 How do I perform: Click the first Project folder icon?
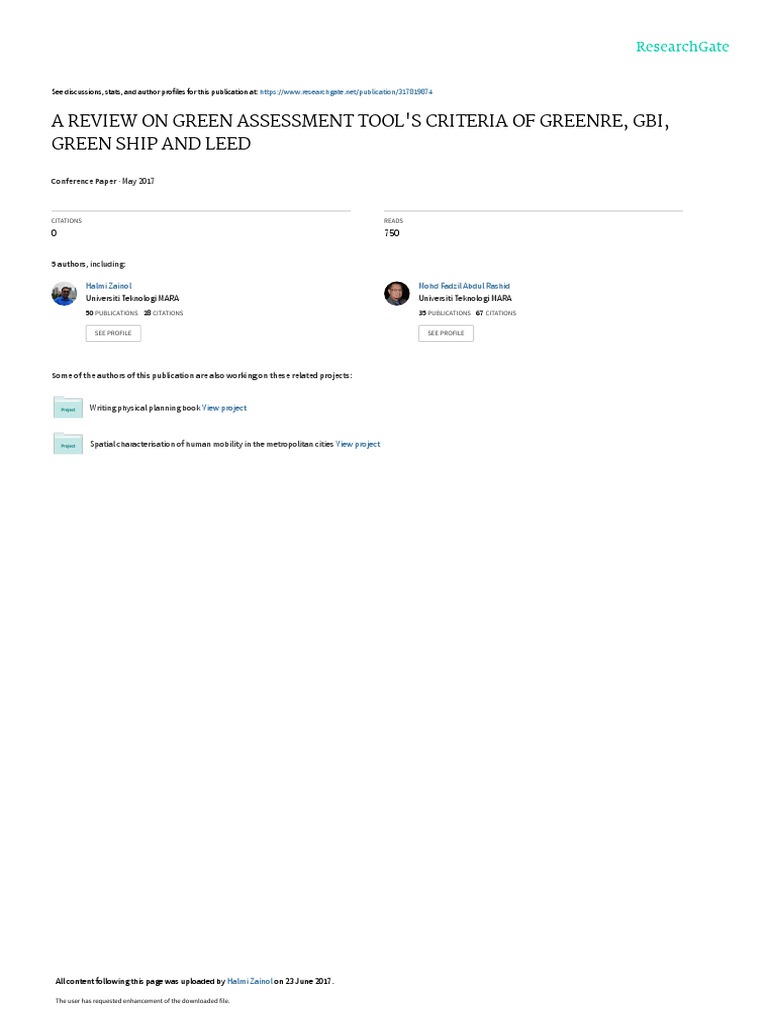coord(68,407)
